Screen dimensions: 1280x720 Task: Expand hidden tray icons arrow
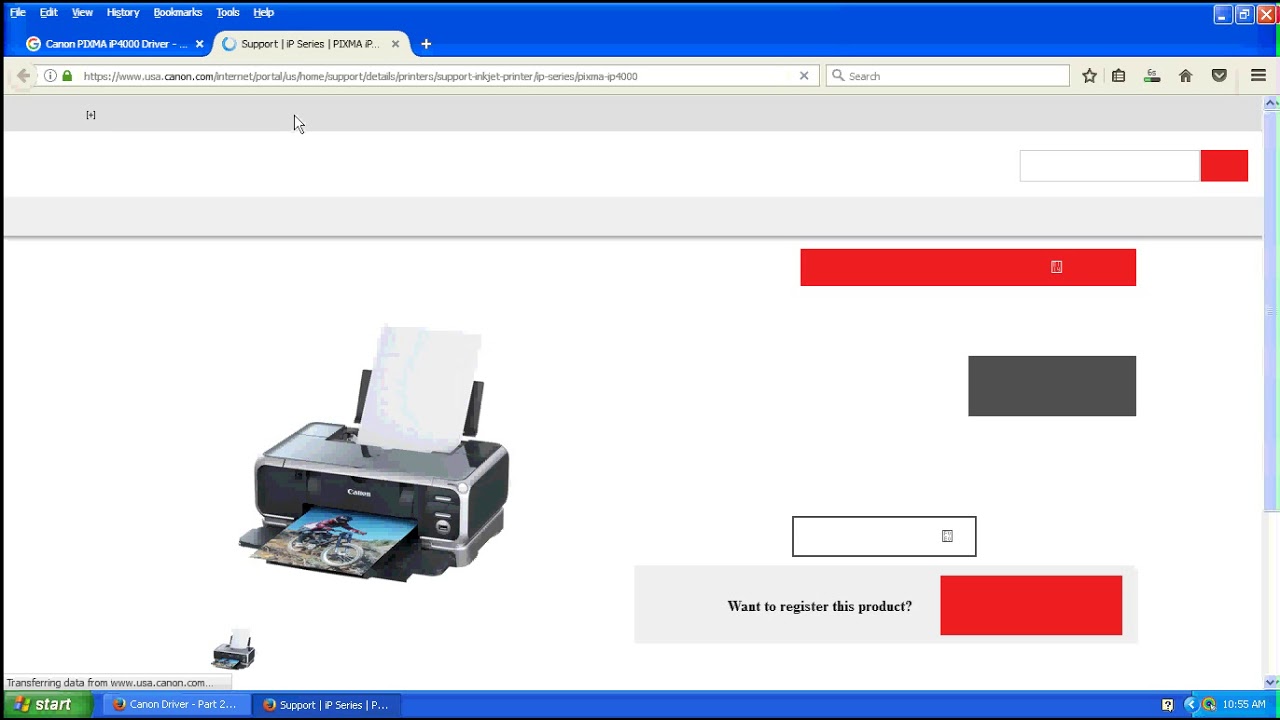(1190, 704)
